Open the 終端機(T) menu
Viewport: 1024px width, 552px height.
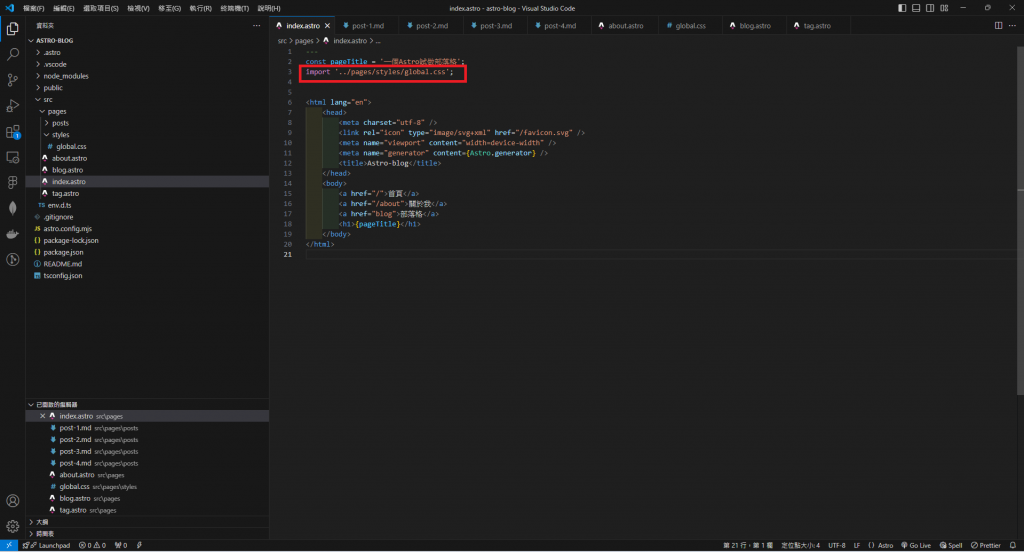click(x=234, y=8)
